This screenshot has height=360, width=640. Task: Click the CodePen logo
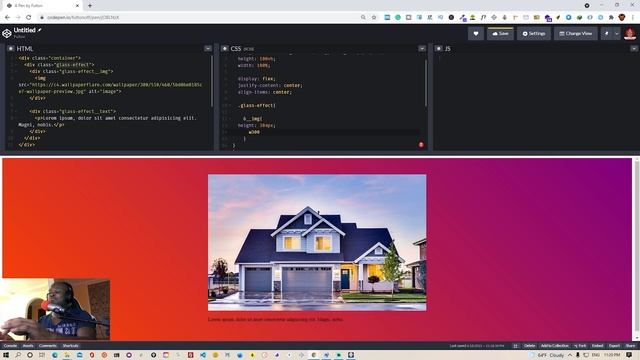tap(7, 33)
